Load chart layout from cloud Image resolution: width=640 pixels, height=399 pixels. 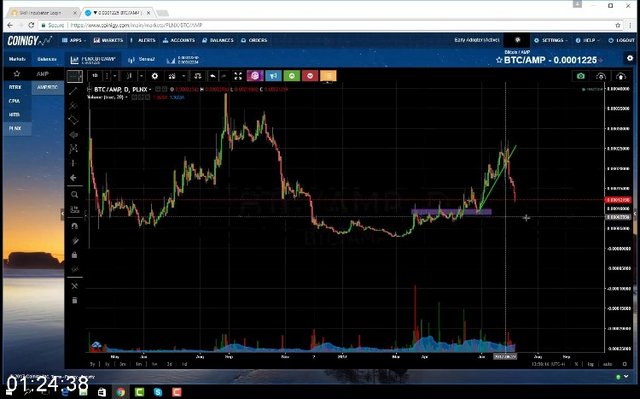[x=601, y=76]
